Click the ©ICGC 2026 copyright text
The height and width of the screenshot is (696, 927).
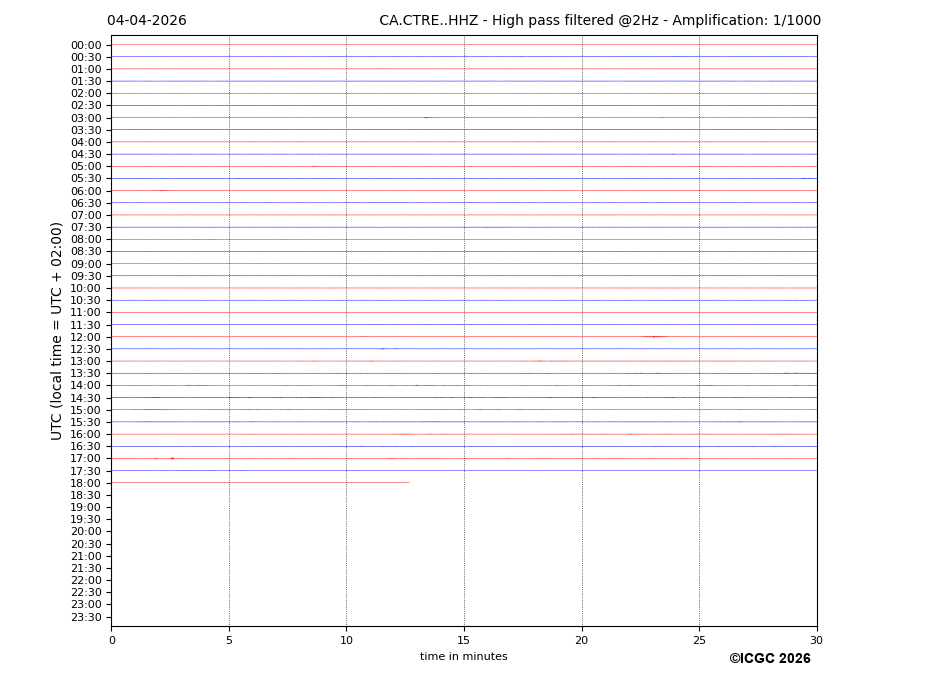point(769,659)
